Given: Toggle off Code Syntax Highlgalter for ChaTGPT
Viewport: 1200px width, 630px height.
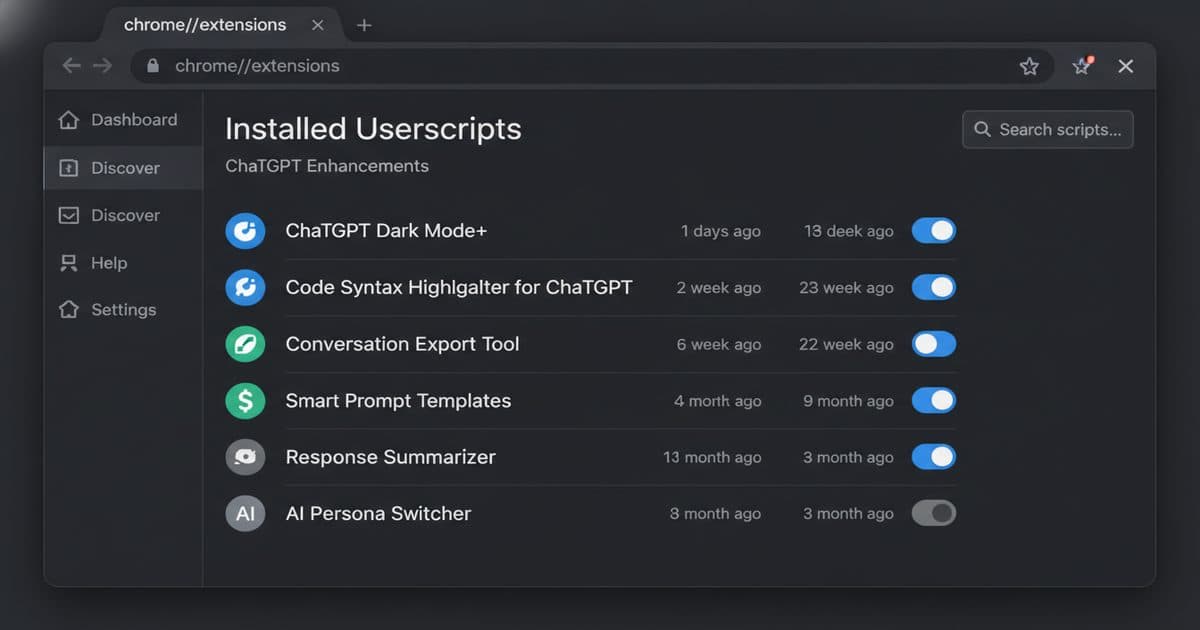Looking at the screenshot, I should 934,288.
